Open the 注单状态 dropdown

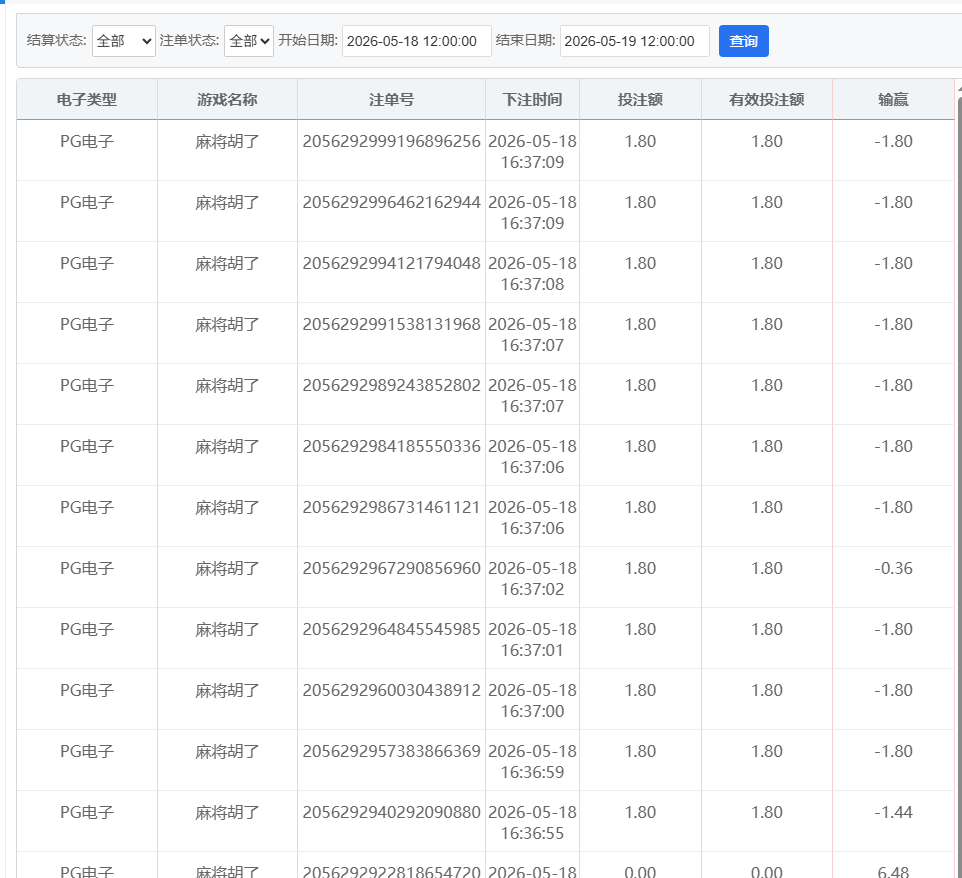[248, 41]
